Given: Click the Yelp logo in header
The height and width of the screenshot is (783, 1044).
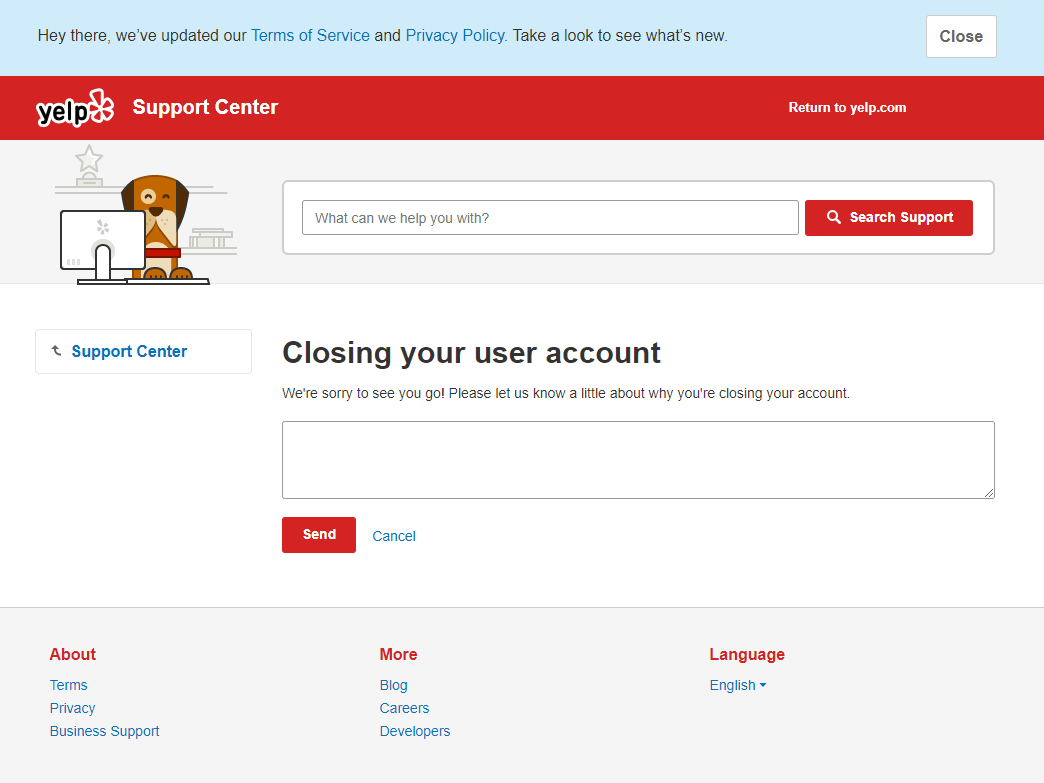Looking at the screenshot, I should click(75, 108).
